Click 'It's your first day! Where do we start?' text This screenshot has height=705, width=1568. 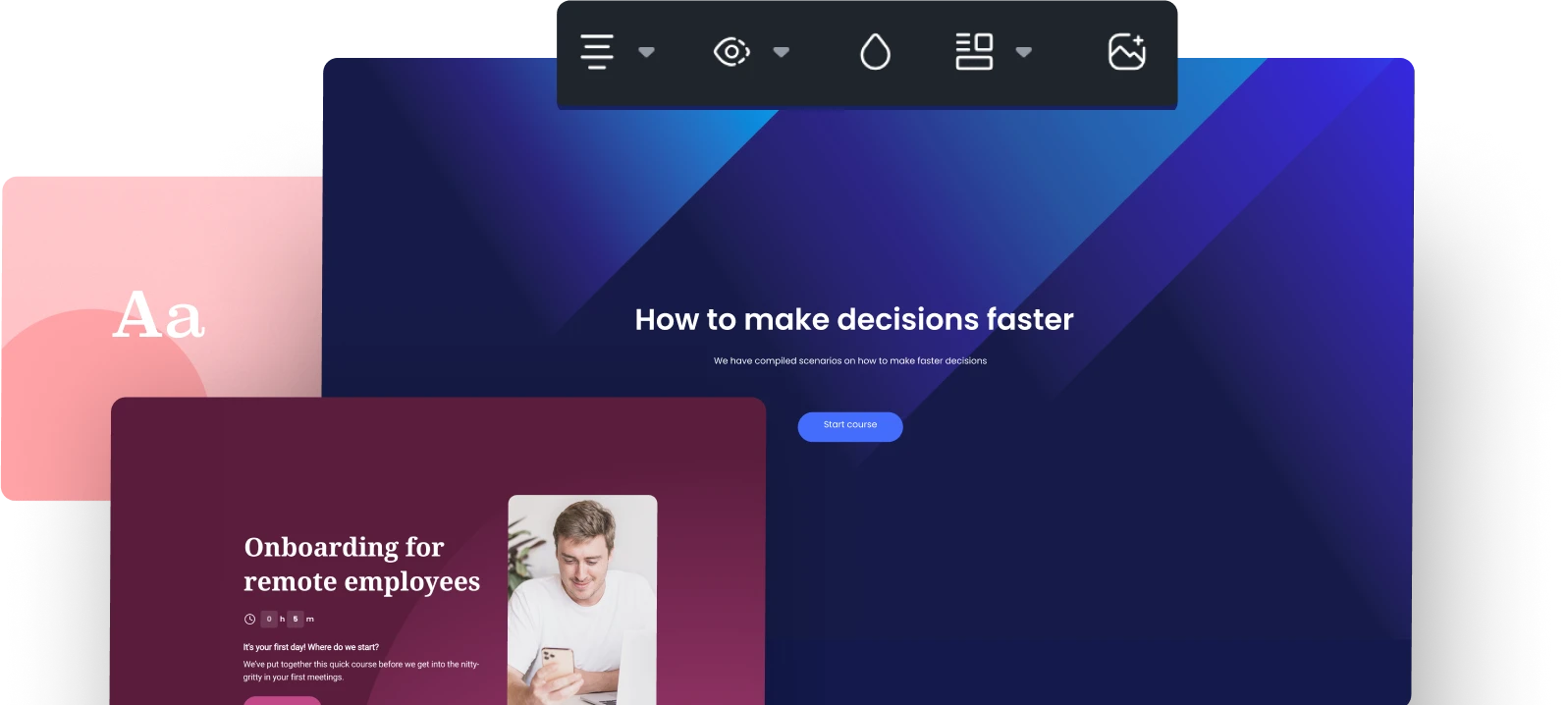coord(311,647)
